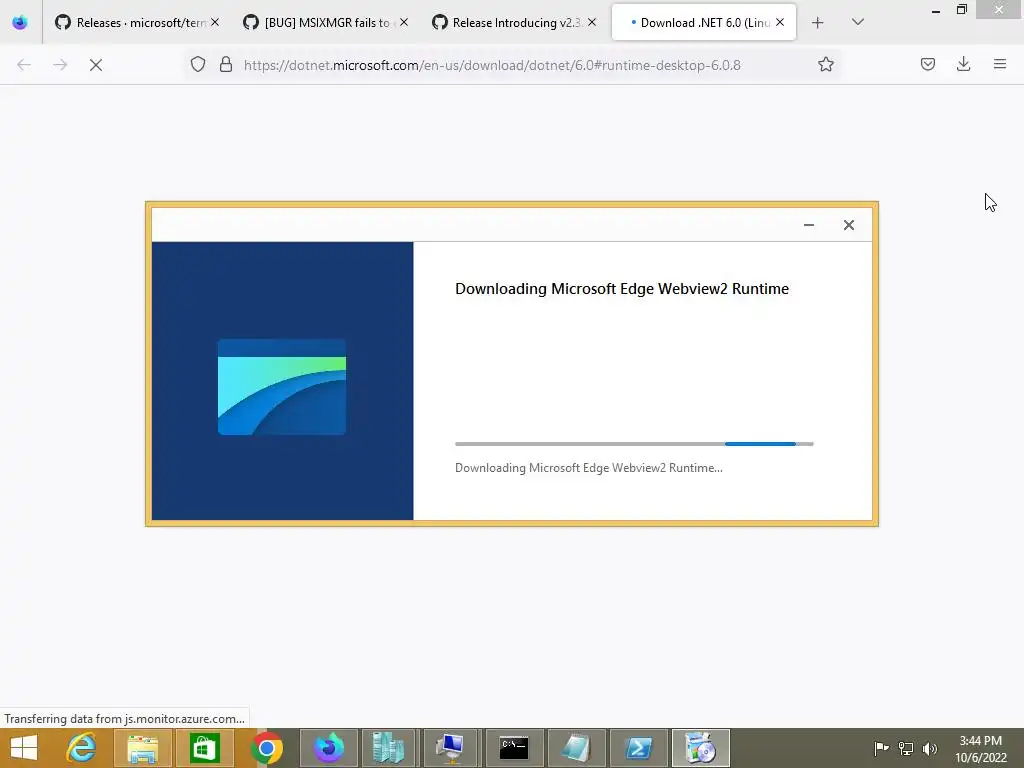Stop loading the current page
The height and width of the screenshot is (768, 1024).
[96, 65]
